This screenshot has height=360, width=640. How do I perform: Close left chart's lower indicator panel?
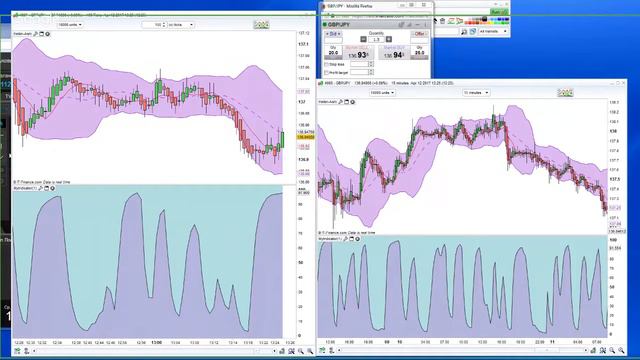coord(53,188)
